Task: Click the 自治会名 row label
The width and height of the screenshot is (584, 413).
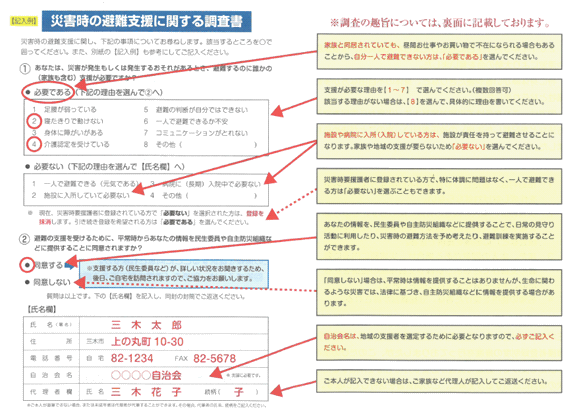Action: click(x=51, y=375)
